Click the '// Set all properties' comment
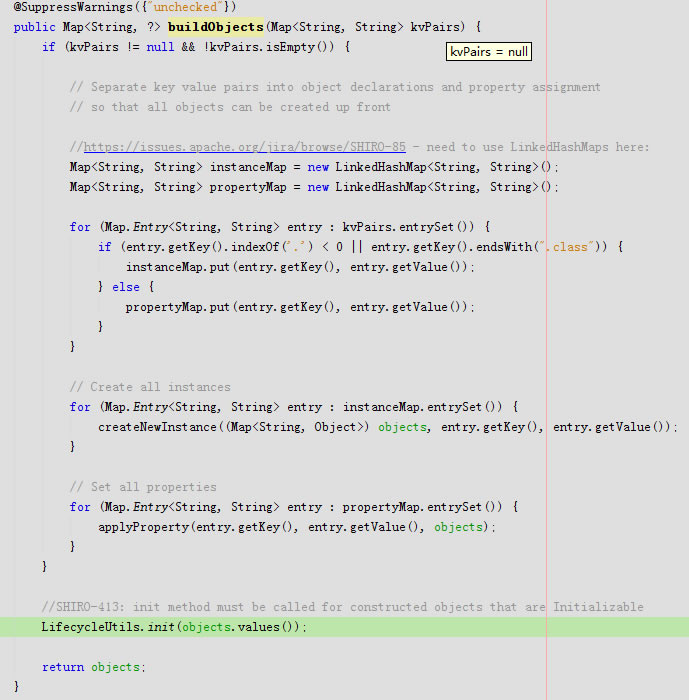The height and width of the screenshot is (700, 689). pyautogui.click(x=143, y=487)
